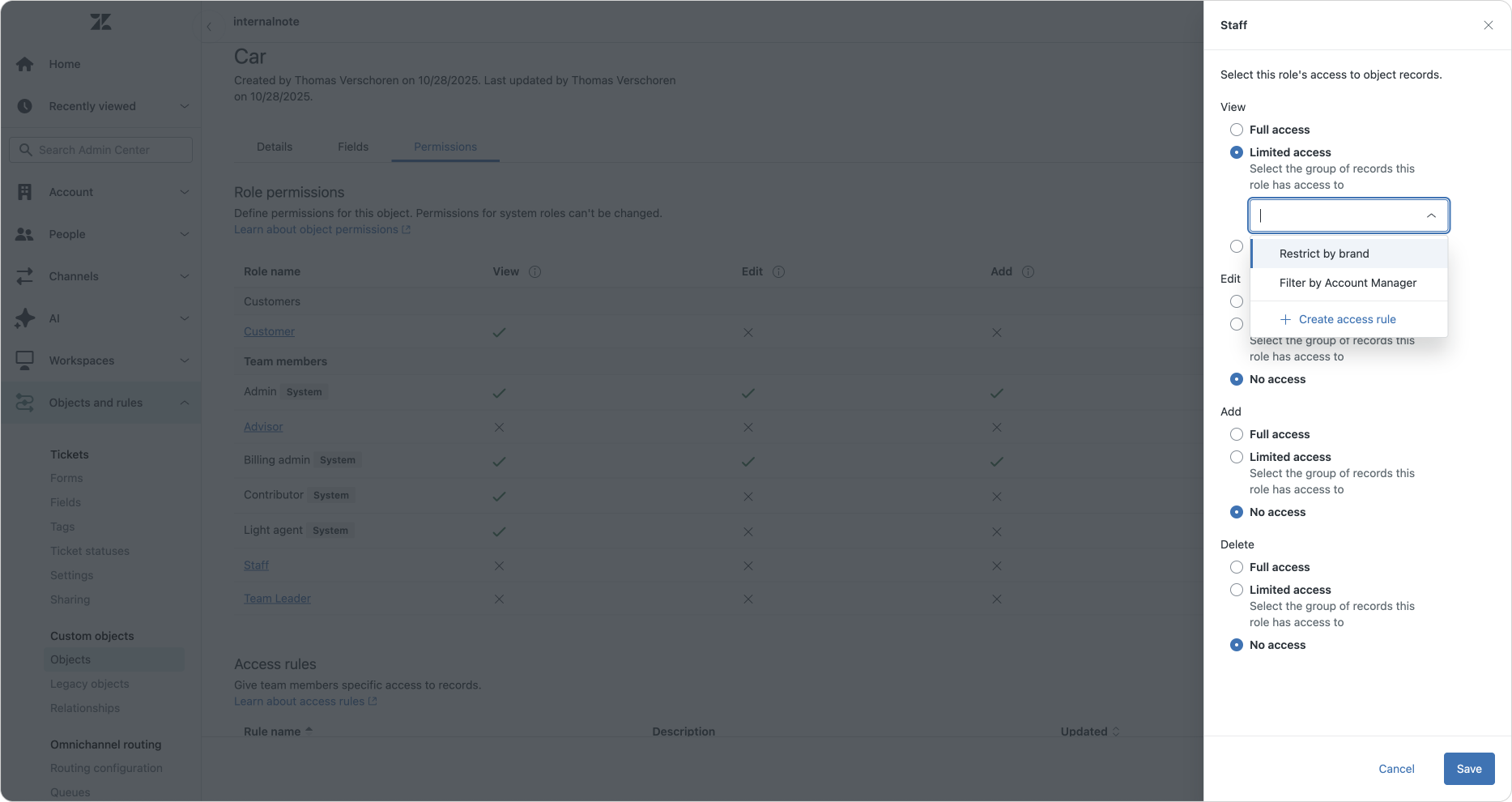Click the Zendesk logo icon

tap(101, 22)
